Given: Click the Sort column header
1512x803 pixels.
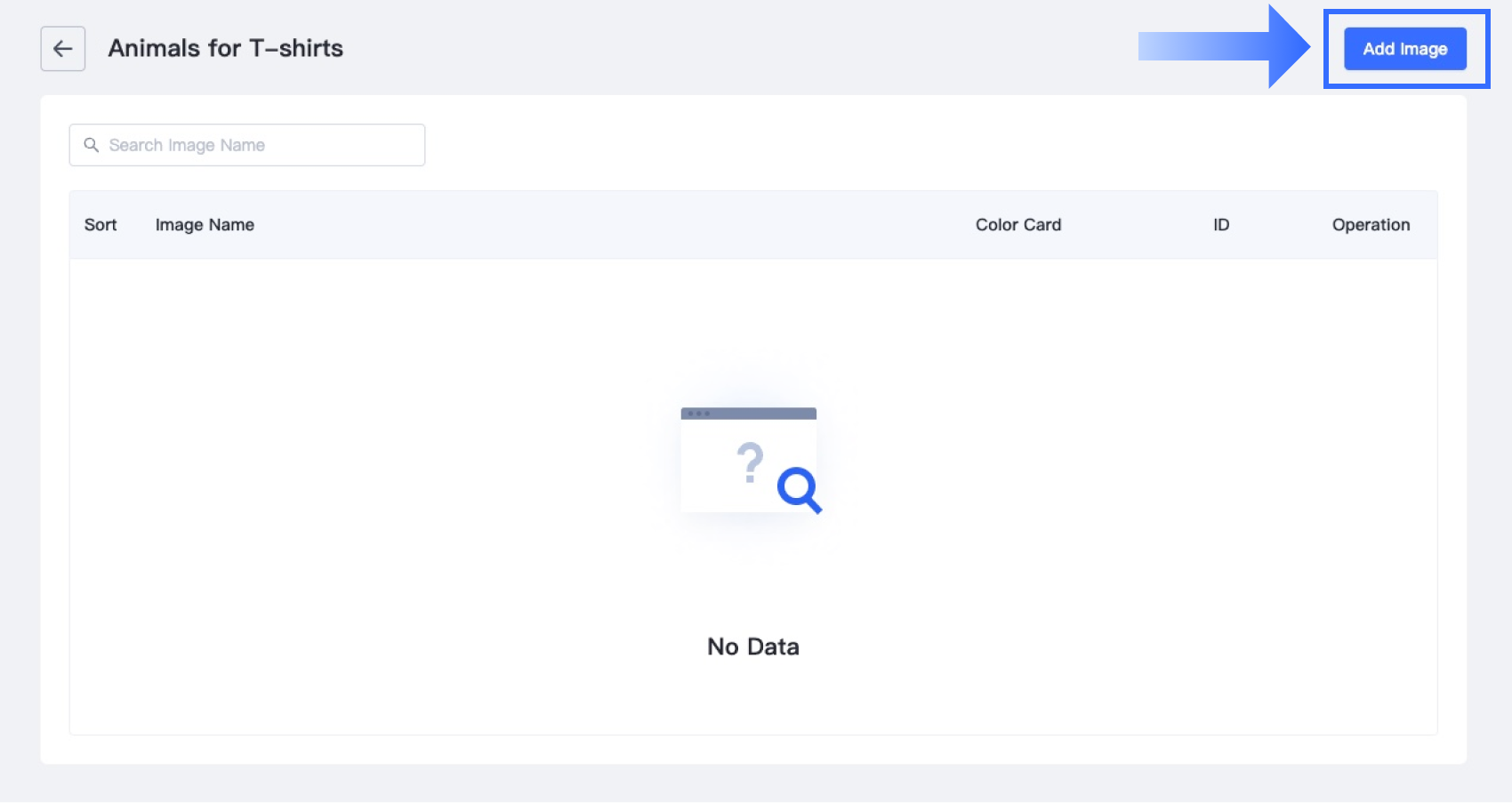Looking at the screenshot, I should (x=101, y=225).
